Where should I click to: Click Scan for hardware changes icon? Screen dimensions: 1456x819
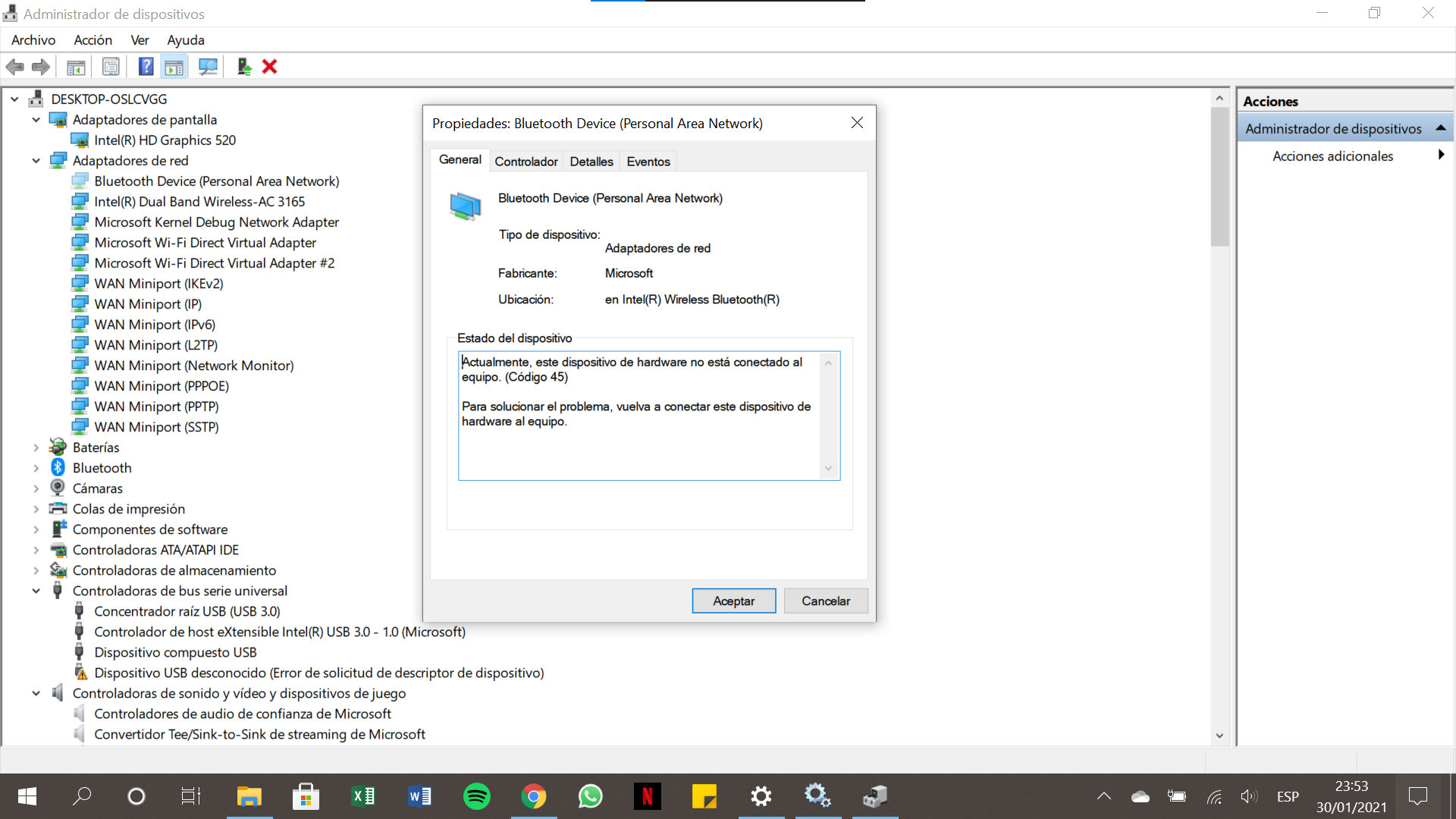coord(208,67)
